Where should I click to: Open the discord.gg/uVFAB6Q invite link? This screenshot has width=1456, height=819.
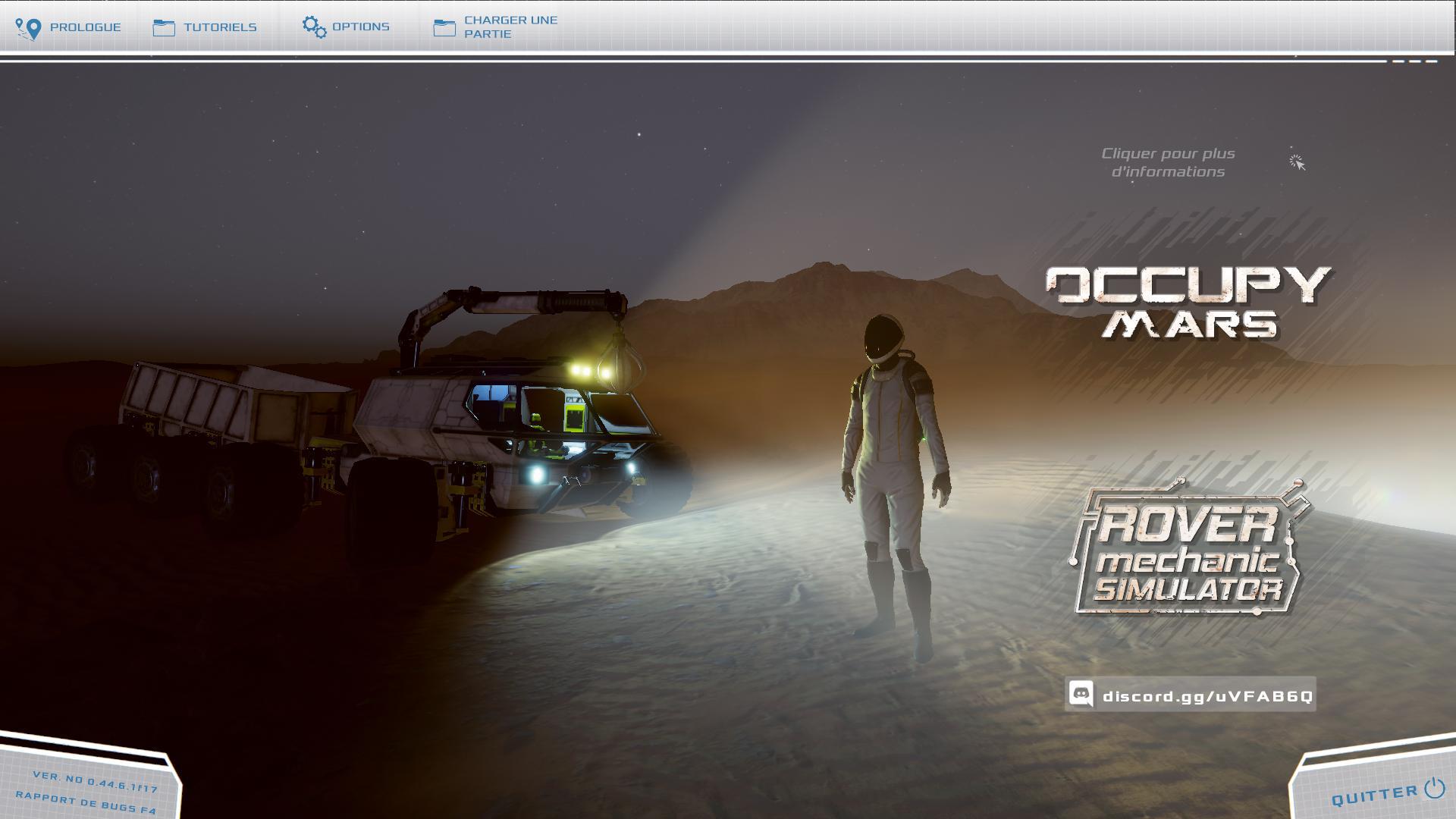pos(1207,696)
